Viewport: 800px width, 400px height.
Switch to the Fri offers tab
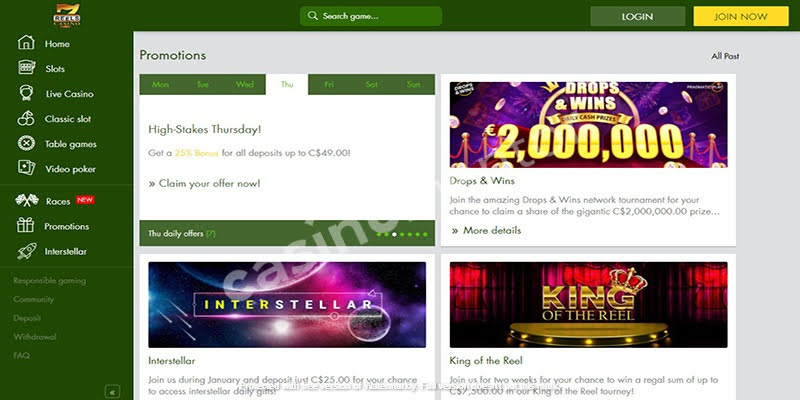(329, 85)
